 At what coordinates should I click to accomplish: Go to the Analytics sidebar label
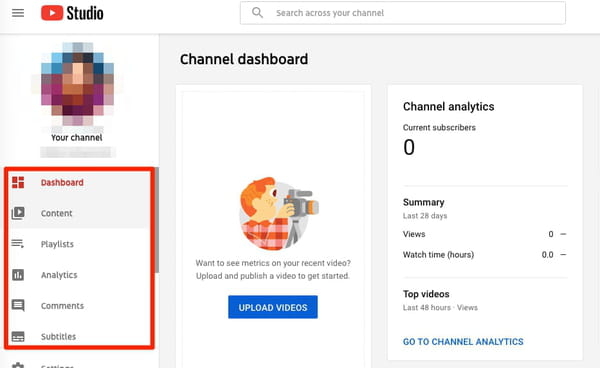[59, 275]
